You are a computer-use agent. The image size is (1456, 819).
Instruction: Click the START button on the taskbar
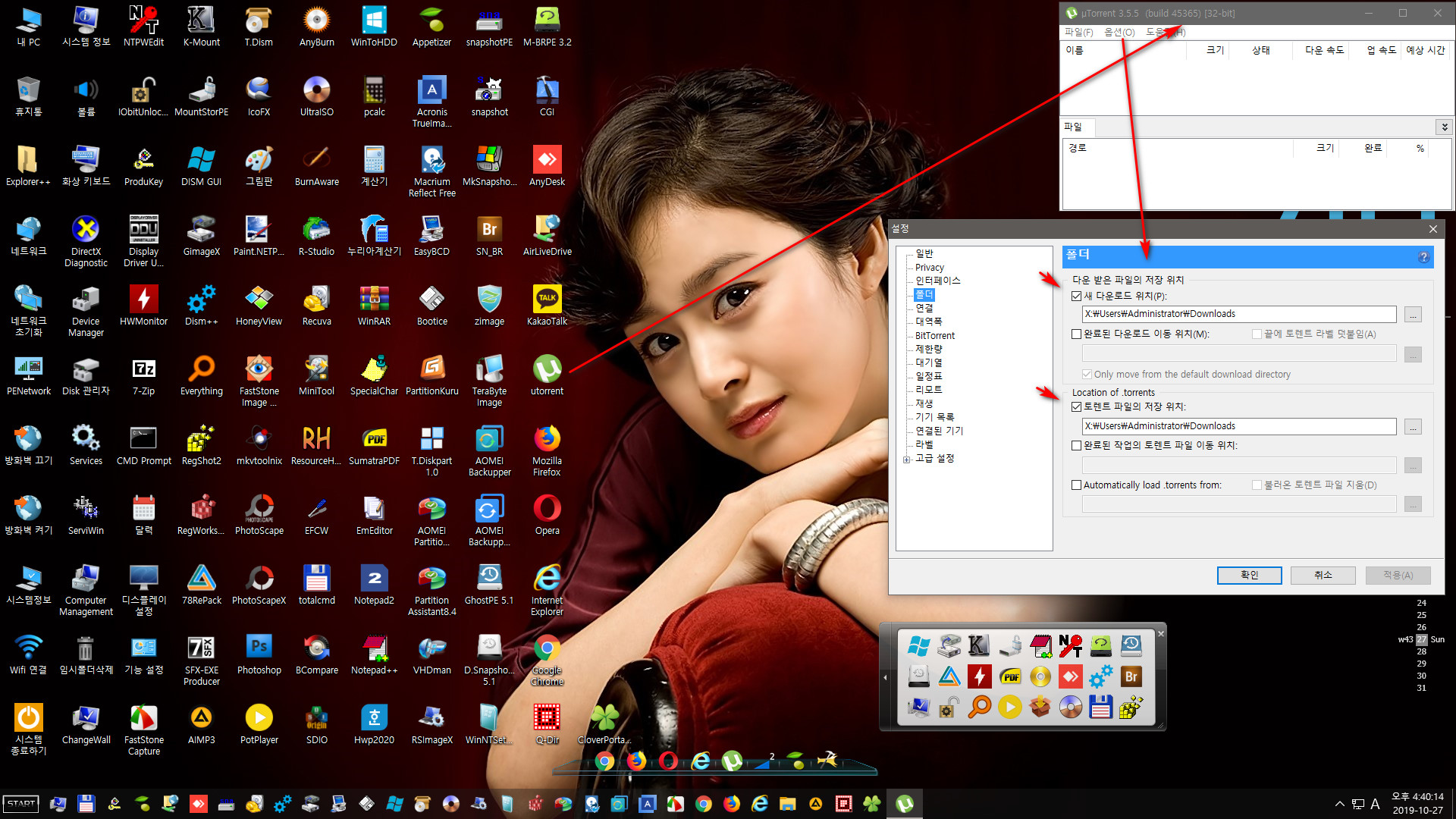click(21, 804)
